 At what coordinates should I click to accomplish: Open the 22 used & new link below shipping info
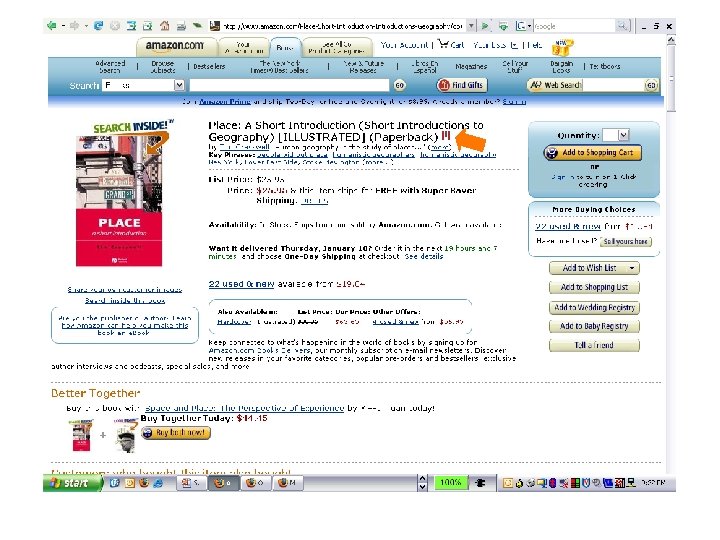[x=241, y=284]
